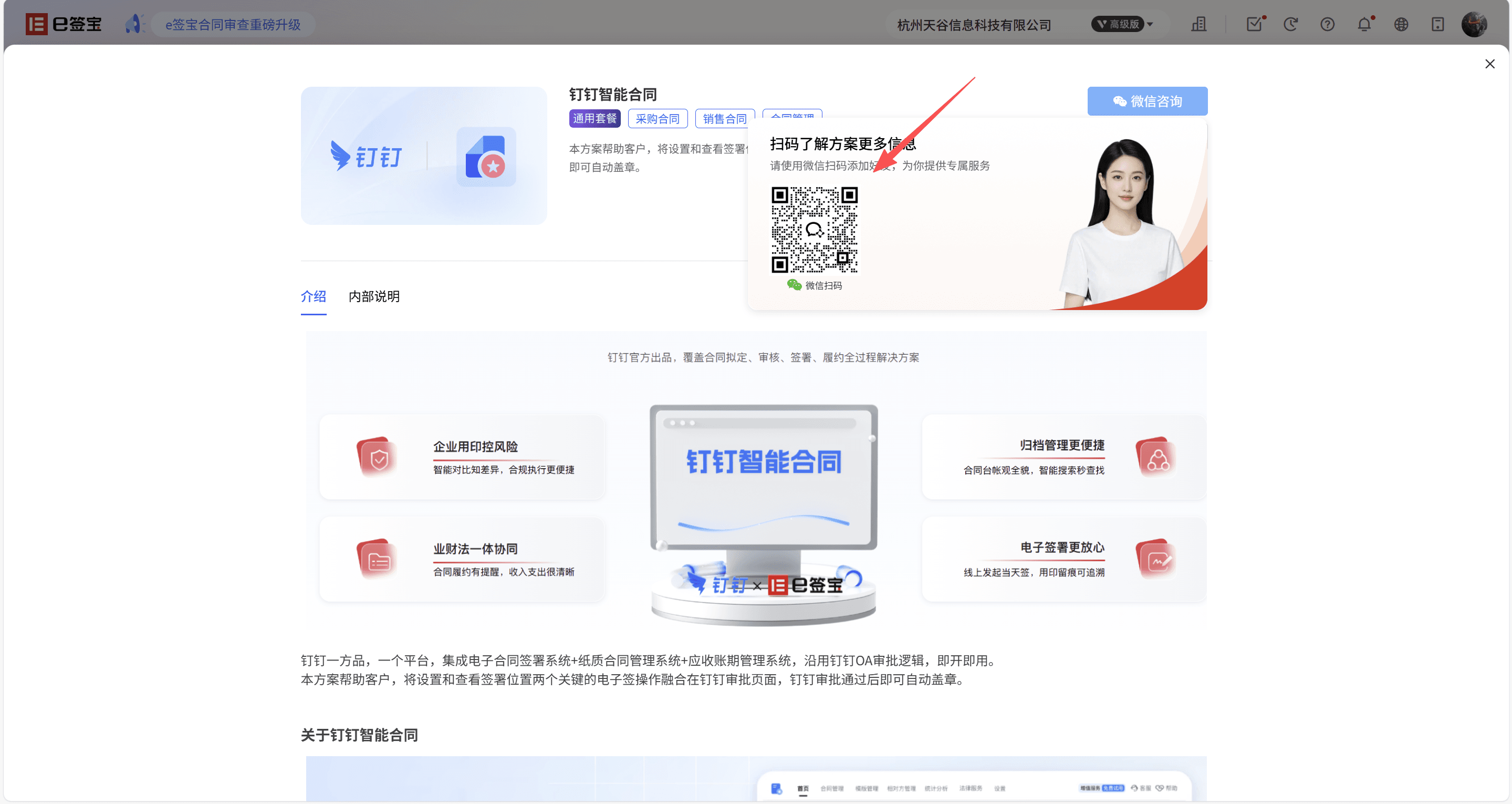Screen dimensions: 1512x804
Task: Close the 钉钉智能合同 detail panel
Action: click(1490, 64)
